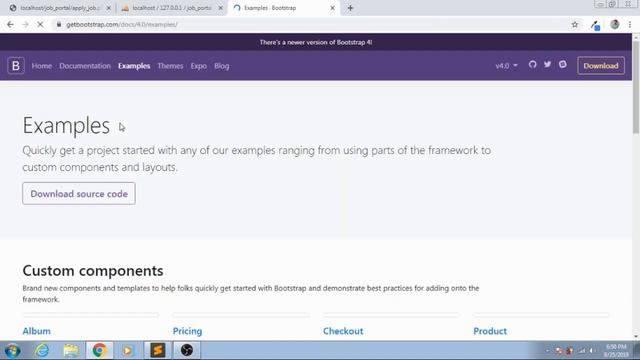Open Expo in Bootstrap navbar
The height and width of the screenshot is (360, 640).
click(198, 66)
